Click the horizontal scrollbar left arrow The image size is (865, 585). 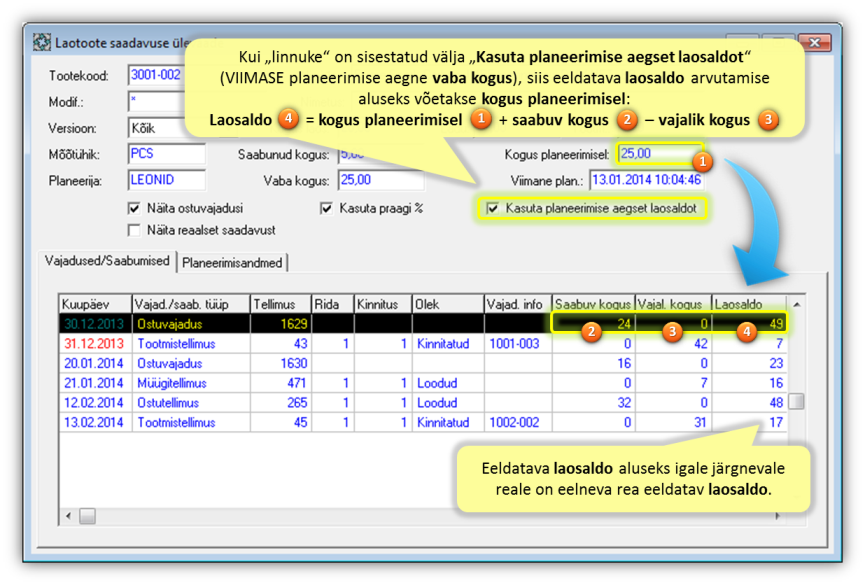[68, 516]
